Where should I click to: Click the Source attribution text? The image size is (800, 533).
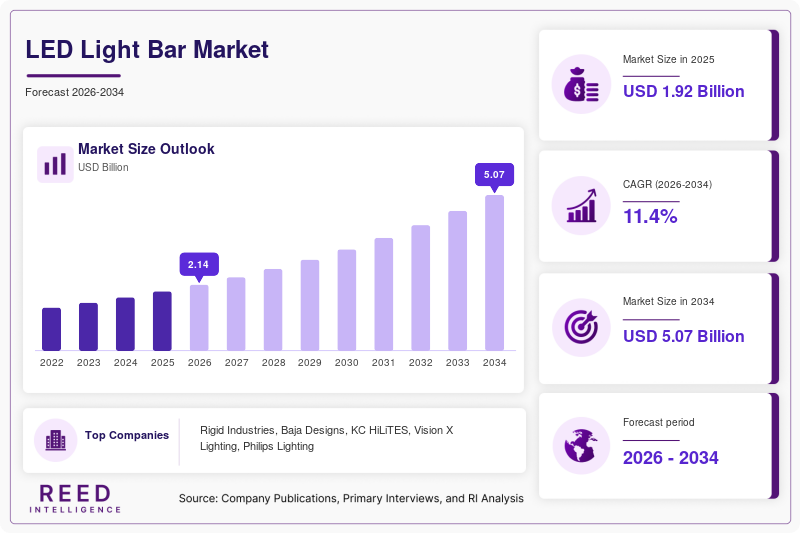(x=351, y=498)
